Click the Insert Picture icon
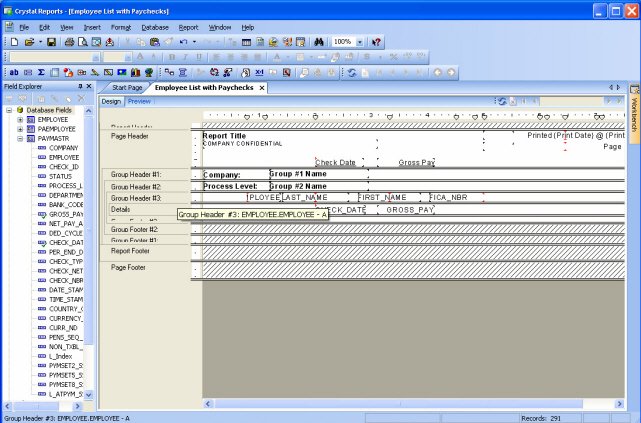This screenshot has height=423, width=641. (x=122, y=72)
